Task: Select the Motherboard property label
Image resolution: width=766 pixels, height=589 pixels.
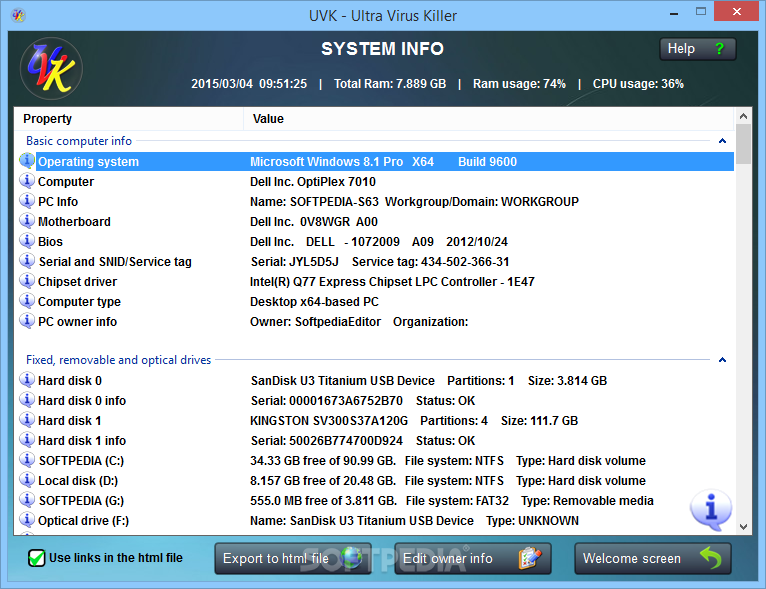Action: (74, 222)
